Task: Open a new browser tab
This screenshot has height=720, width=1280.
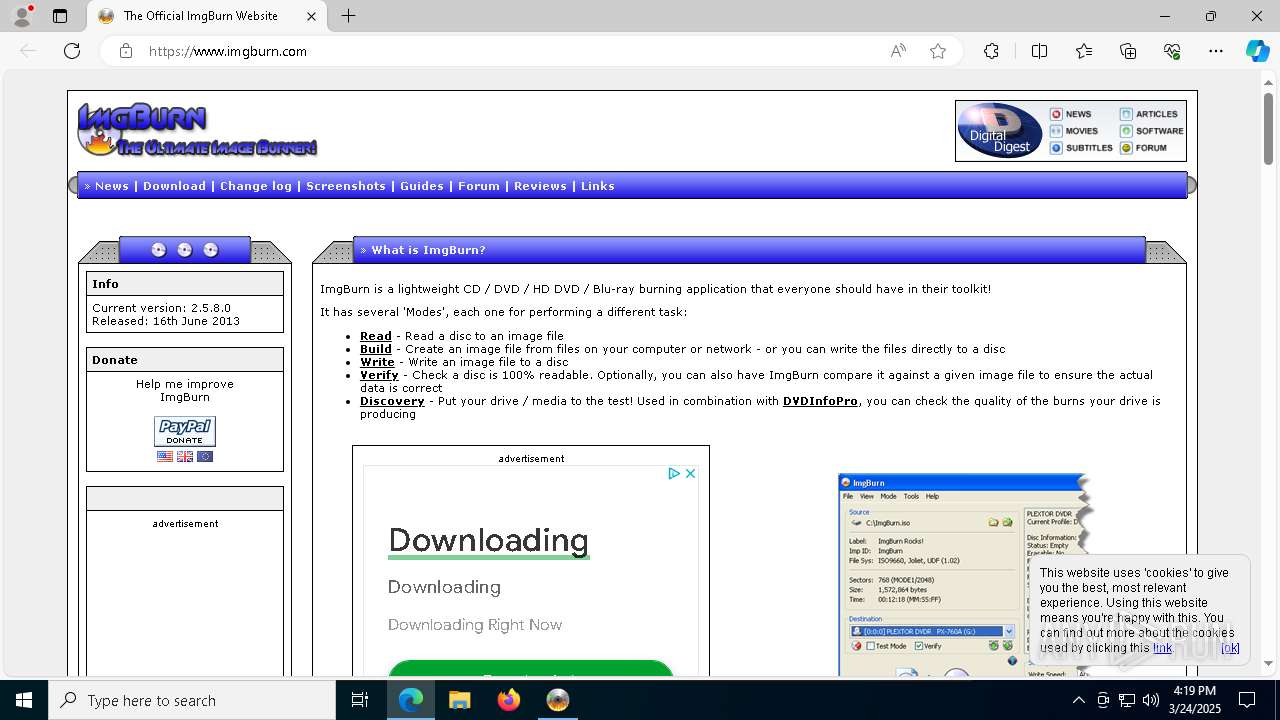Action: tap(348, 16)
